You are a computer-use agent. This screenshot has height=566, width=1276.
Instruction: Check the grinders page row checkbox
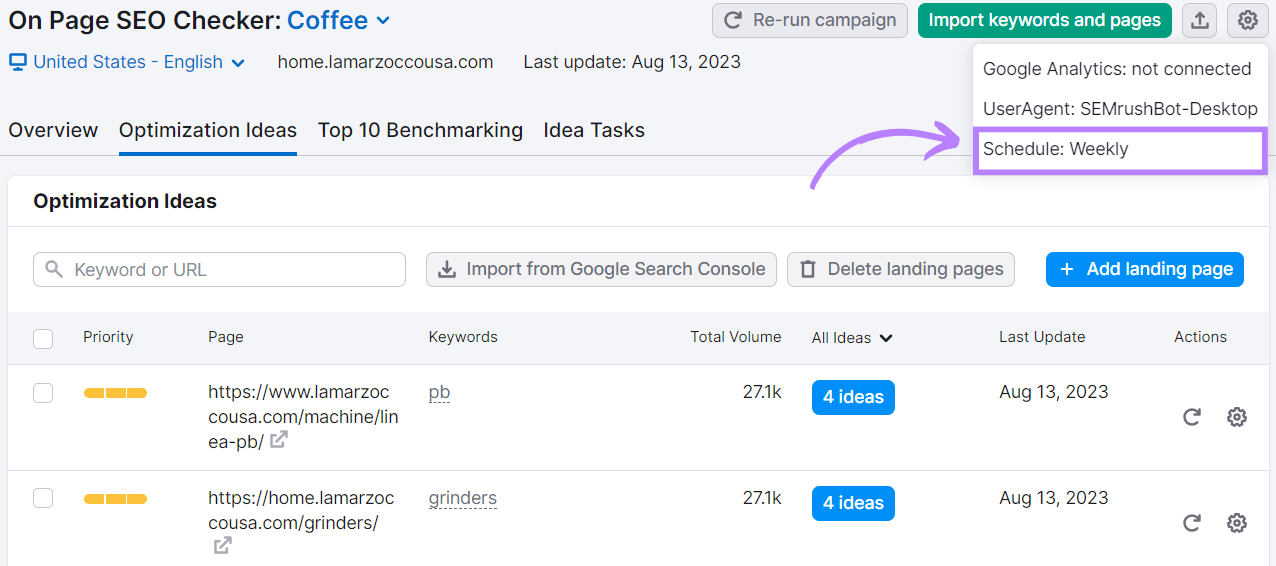click(x=43, y=498)
